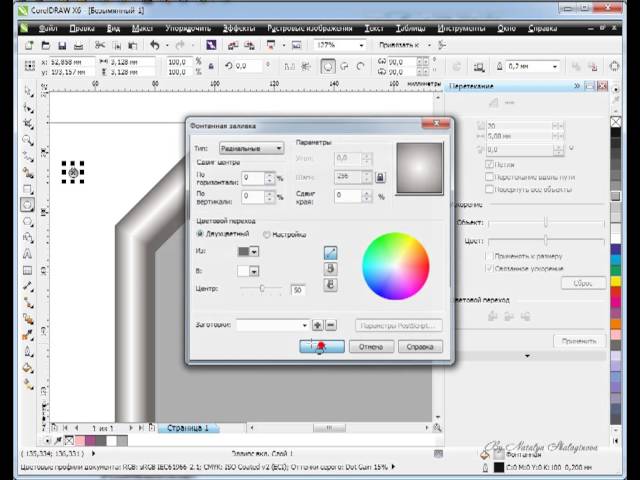Expand the Заготовки presets dropdown
Image resolution: width=640 pixels, height=480 pixels.
[274, 325]
